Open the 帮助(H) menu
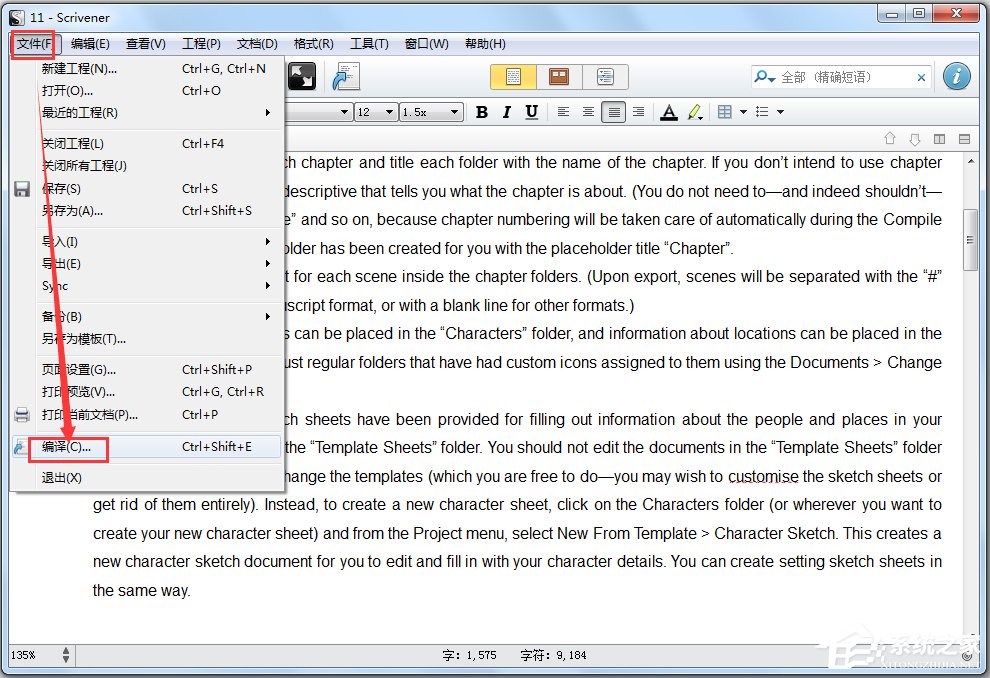Viewport: 990px width, 678px height. (x=485, y=44)
